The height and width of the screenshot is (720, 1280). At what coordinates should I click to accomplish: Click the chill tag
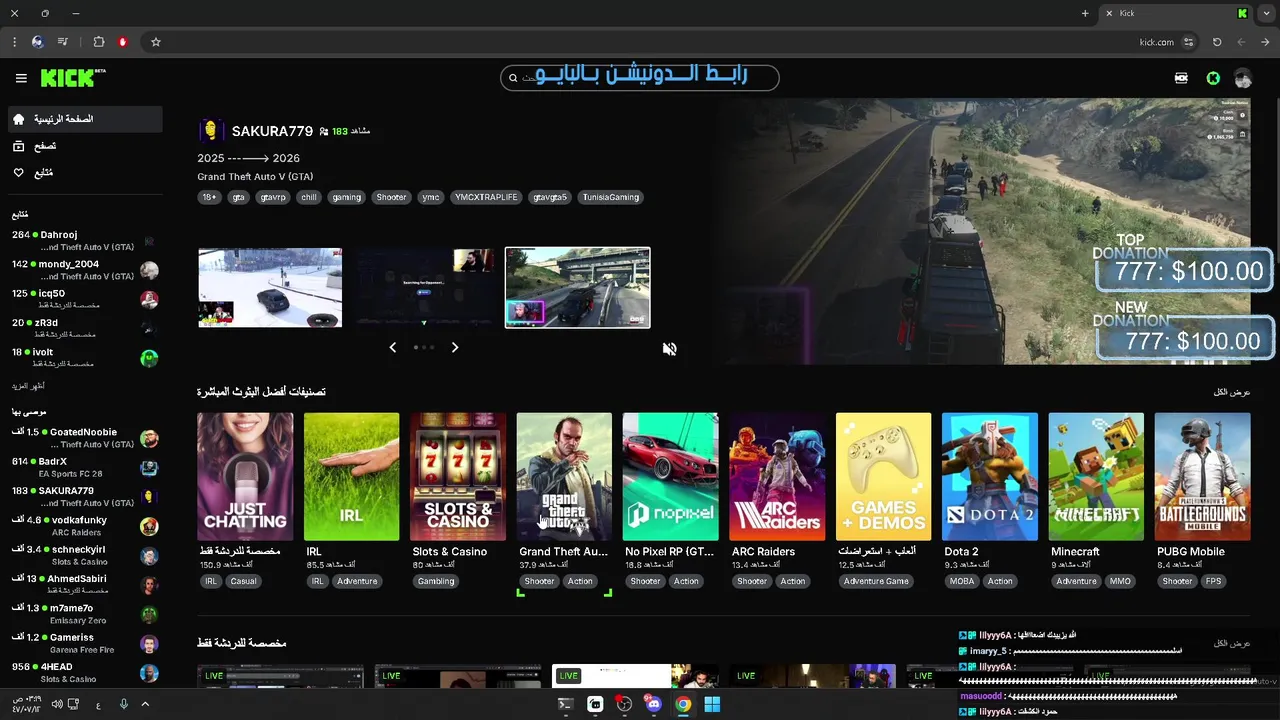[x=309, y=197]
